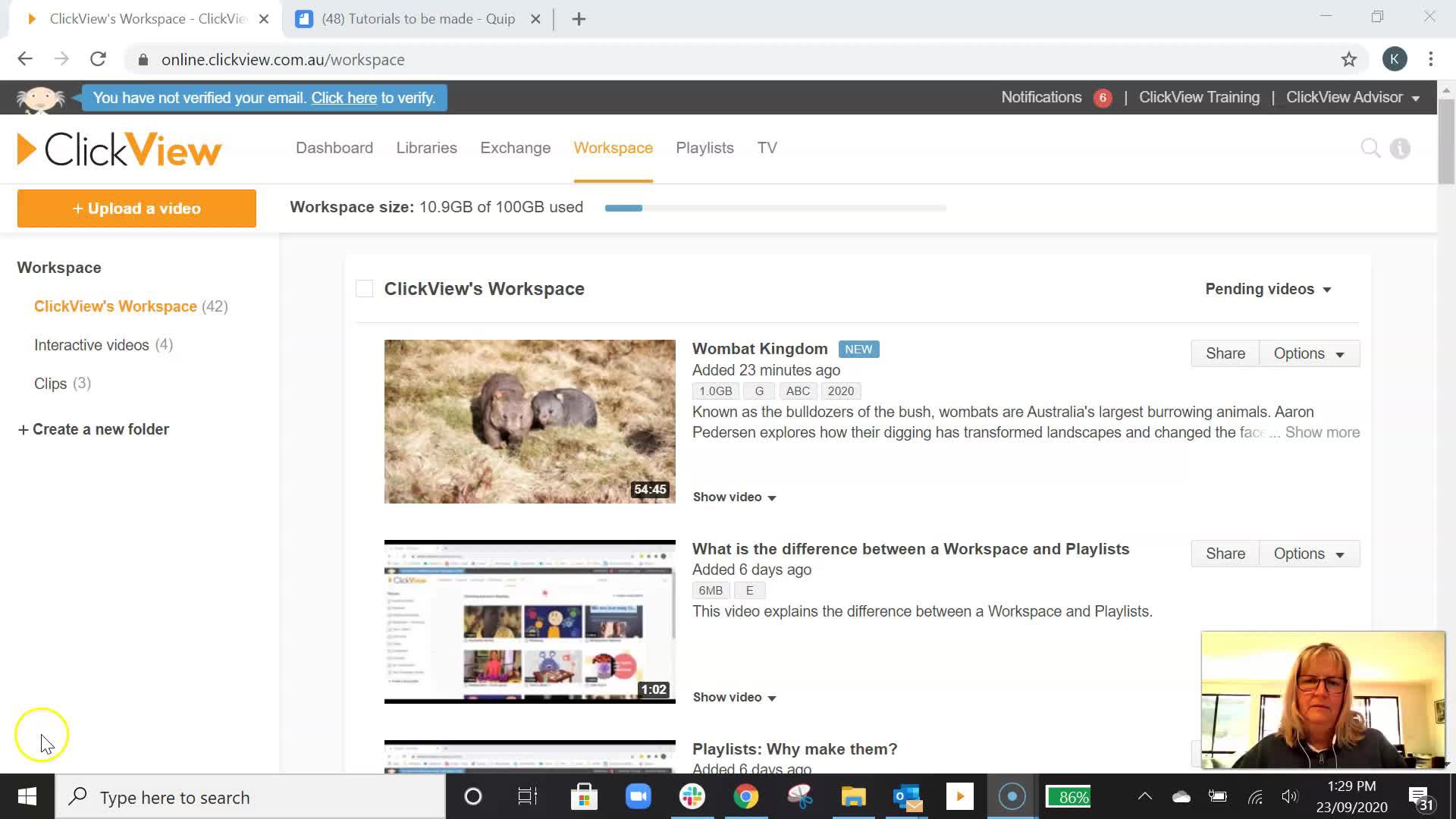Expand Show more on Wombat description
The image size is (1456, 819).
click(x=1322, y=432)
